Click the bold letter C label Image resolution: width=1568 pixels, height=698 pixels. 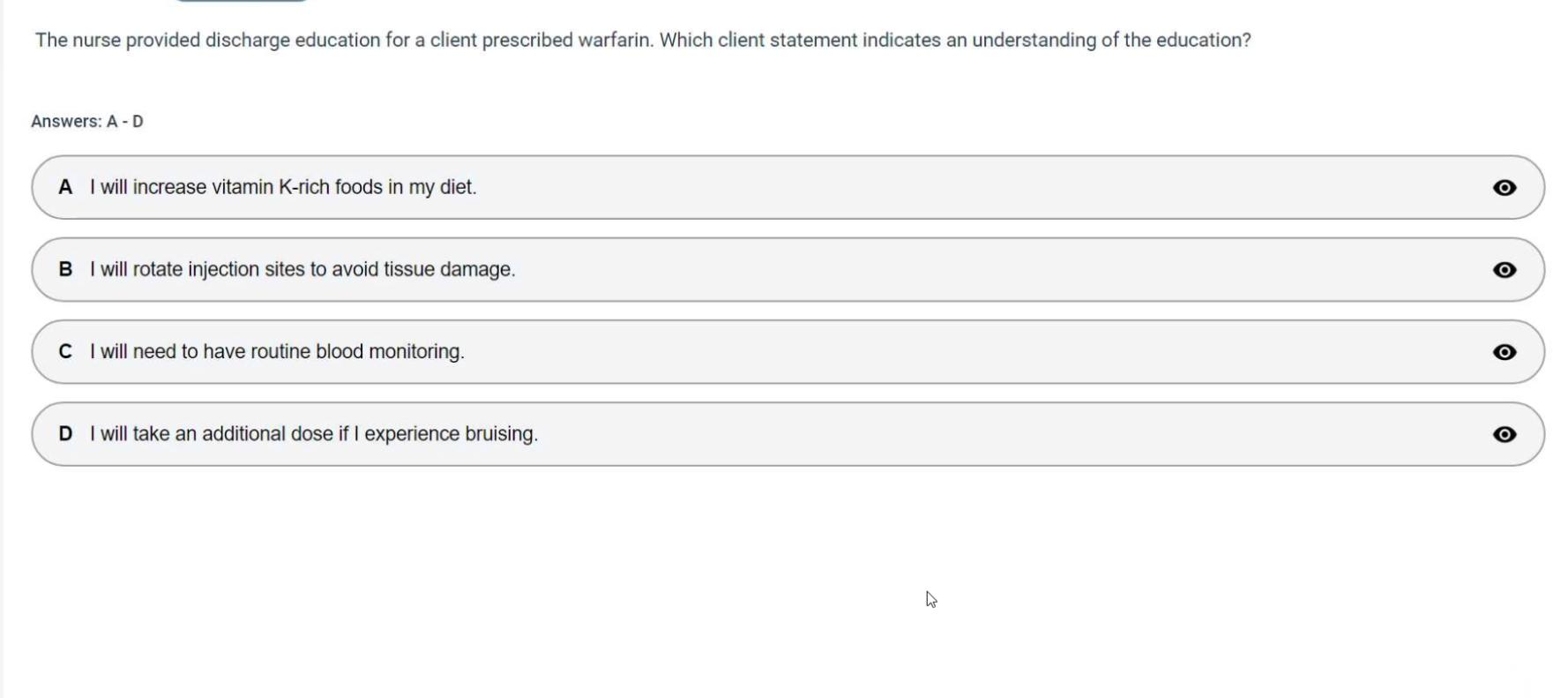pyautogui.click(x=65, y=351)
